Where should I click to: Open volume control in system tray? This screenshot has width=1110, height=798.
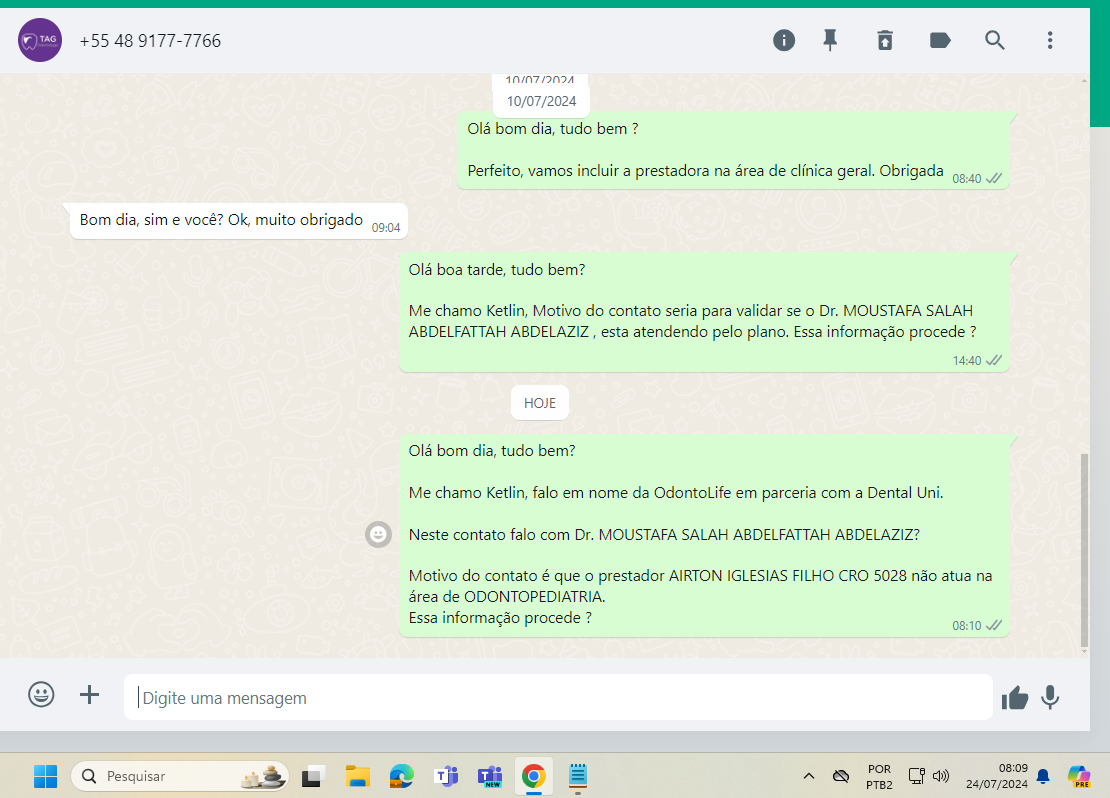[941, 776]
